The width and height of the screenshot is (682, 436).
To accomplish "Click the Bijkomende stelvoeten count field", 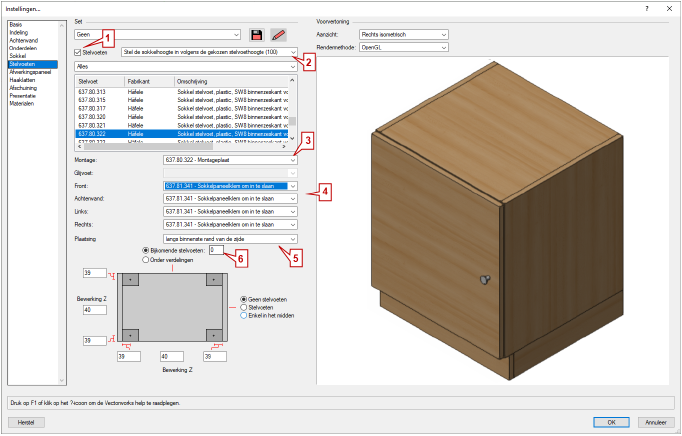I will pos(217,250).
